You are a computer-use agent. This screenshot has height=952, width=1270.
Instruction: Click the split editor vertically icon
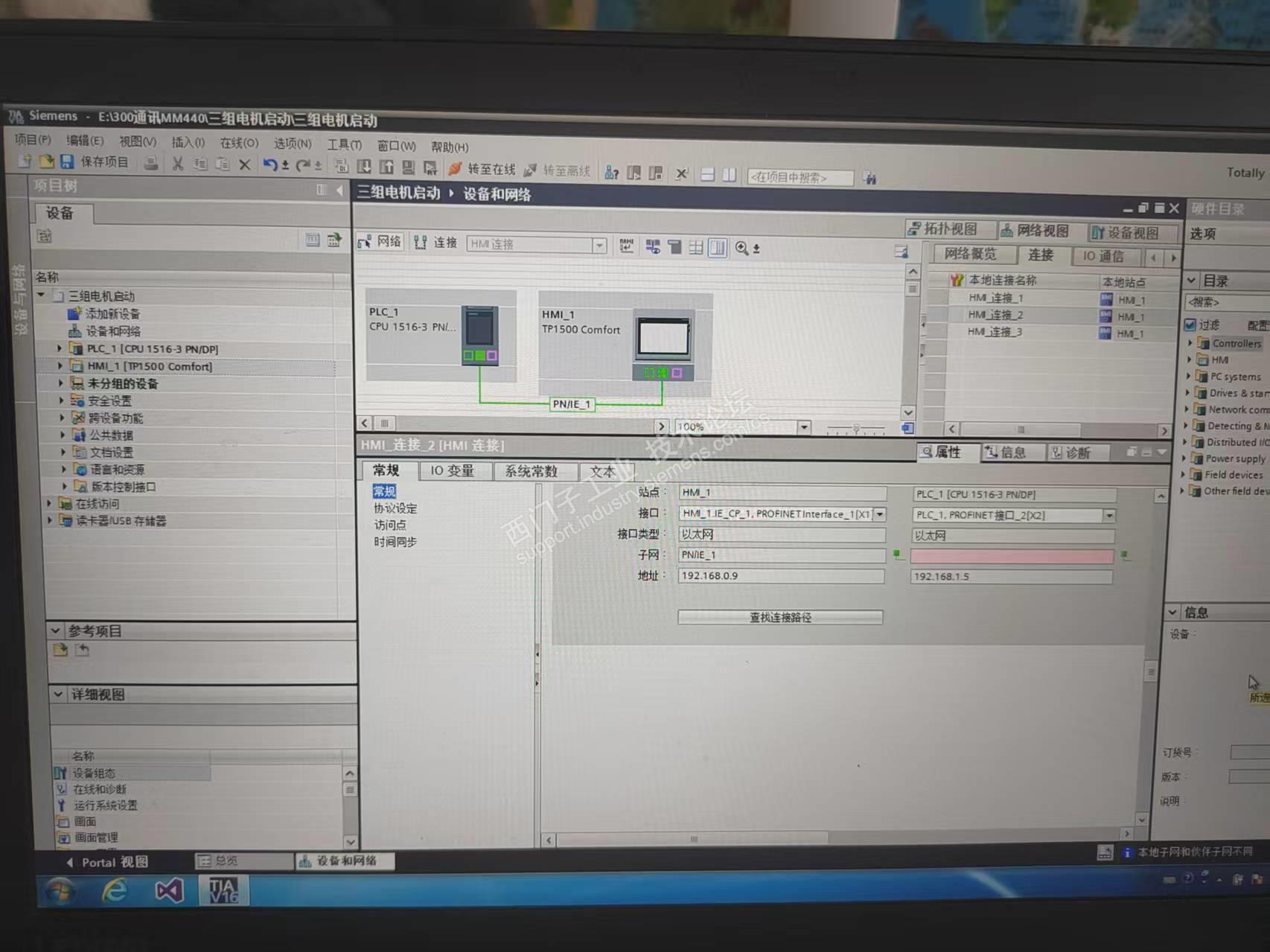coord(729,175)
